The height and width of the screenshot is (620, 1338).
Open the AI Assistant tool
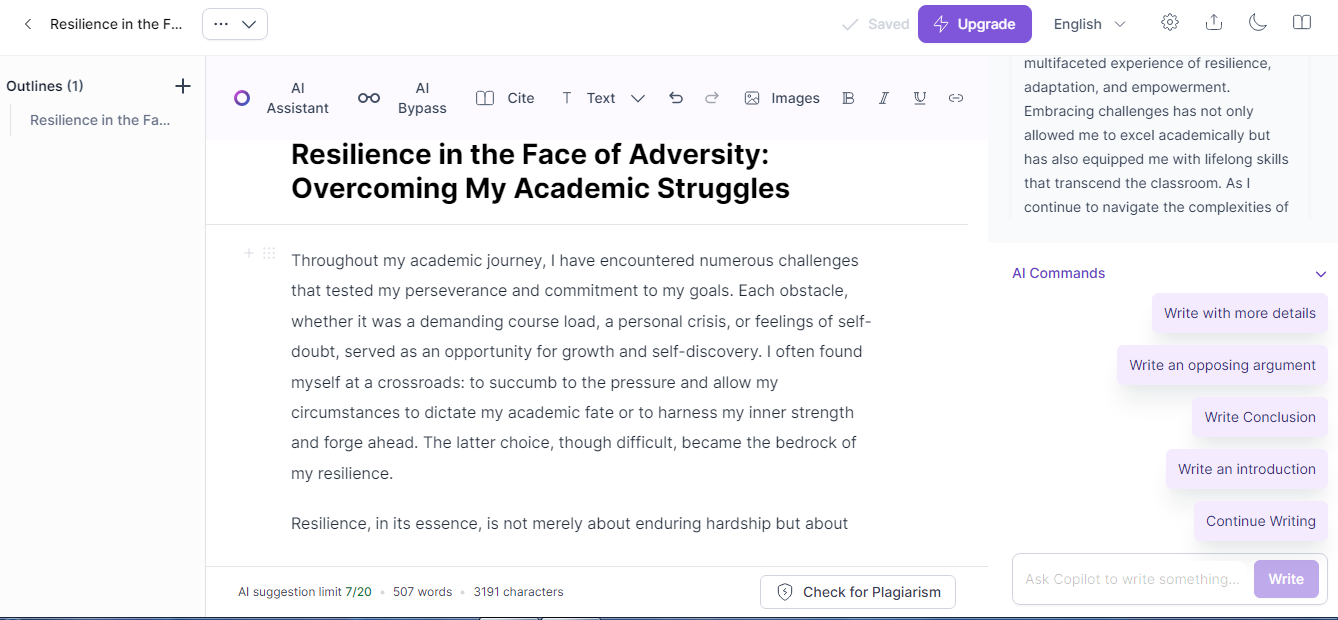pos(281,98)
